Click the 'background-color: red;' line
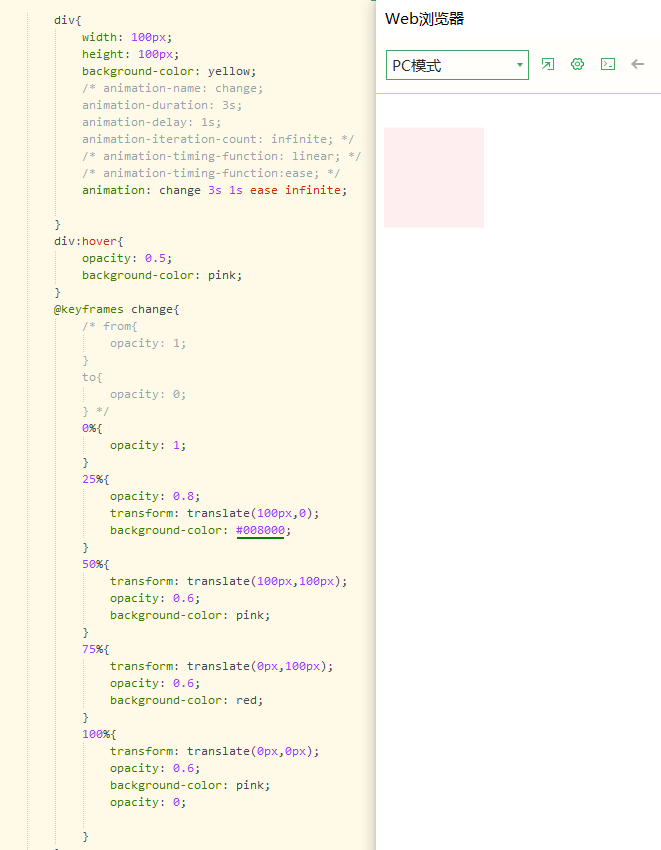Viewport: 661px width, 850px height. tap(187, 700)
